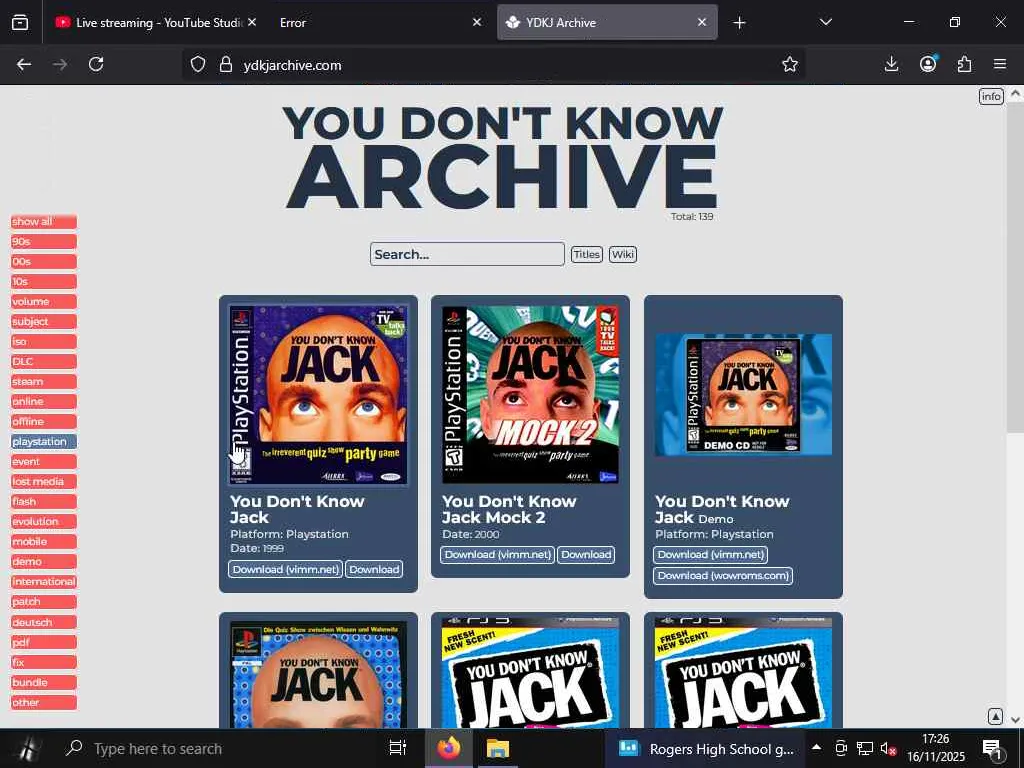The image size is (1024, 768).
Task: Open Firefox from the Windows taskbar
Action: (449, 748)
